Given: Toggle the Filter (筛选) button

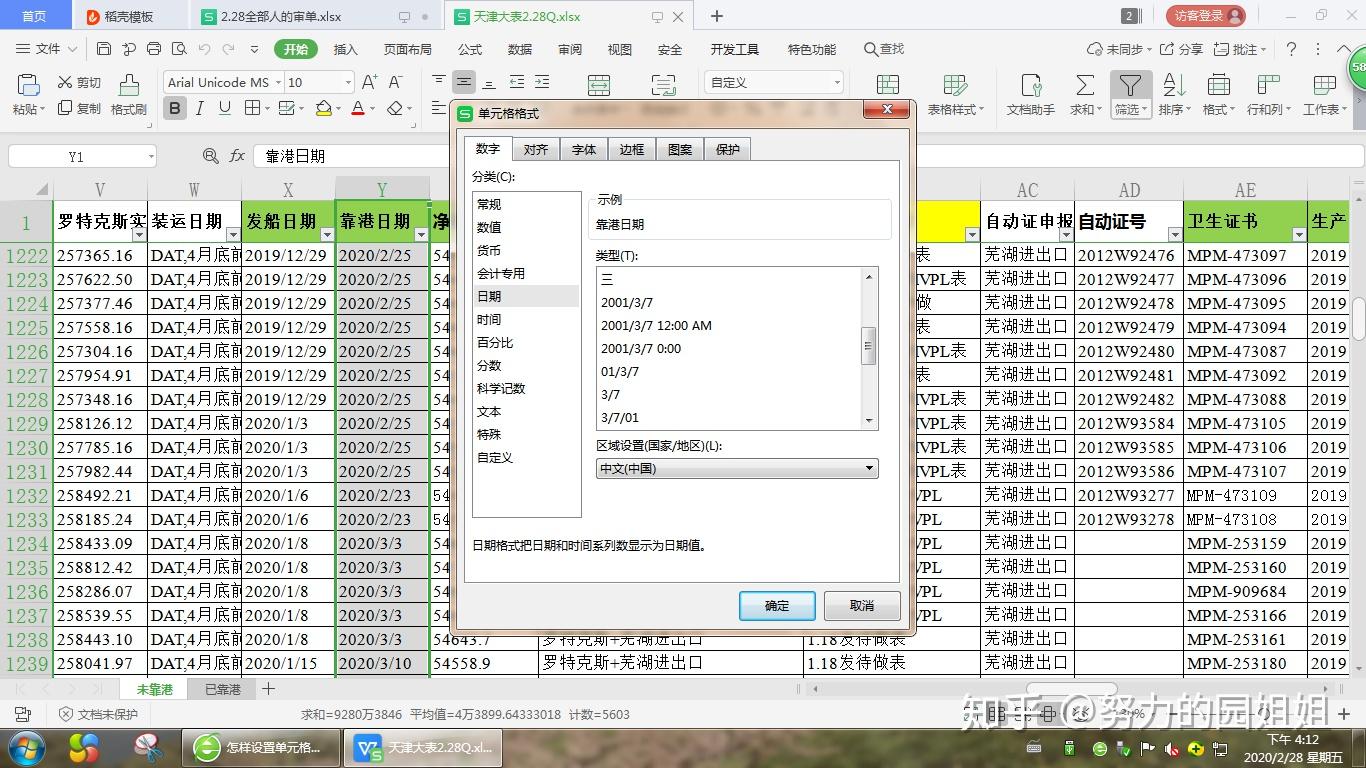Looking at the screenshot, I should [x=1131, y=96].
